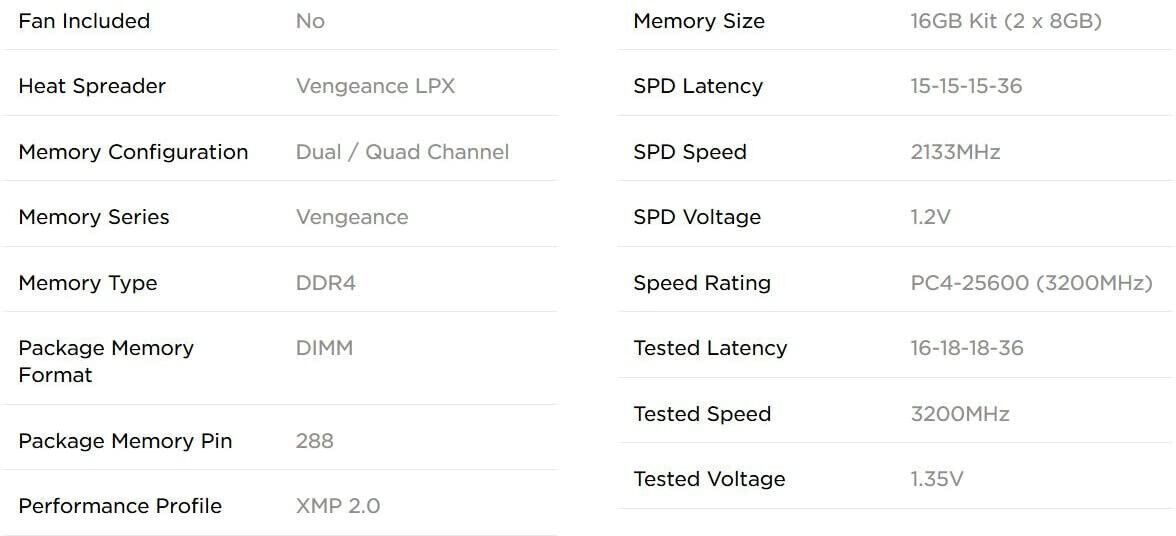
Task: Click the Fan Included label
Action: point(84,21)
